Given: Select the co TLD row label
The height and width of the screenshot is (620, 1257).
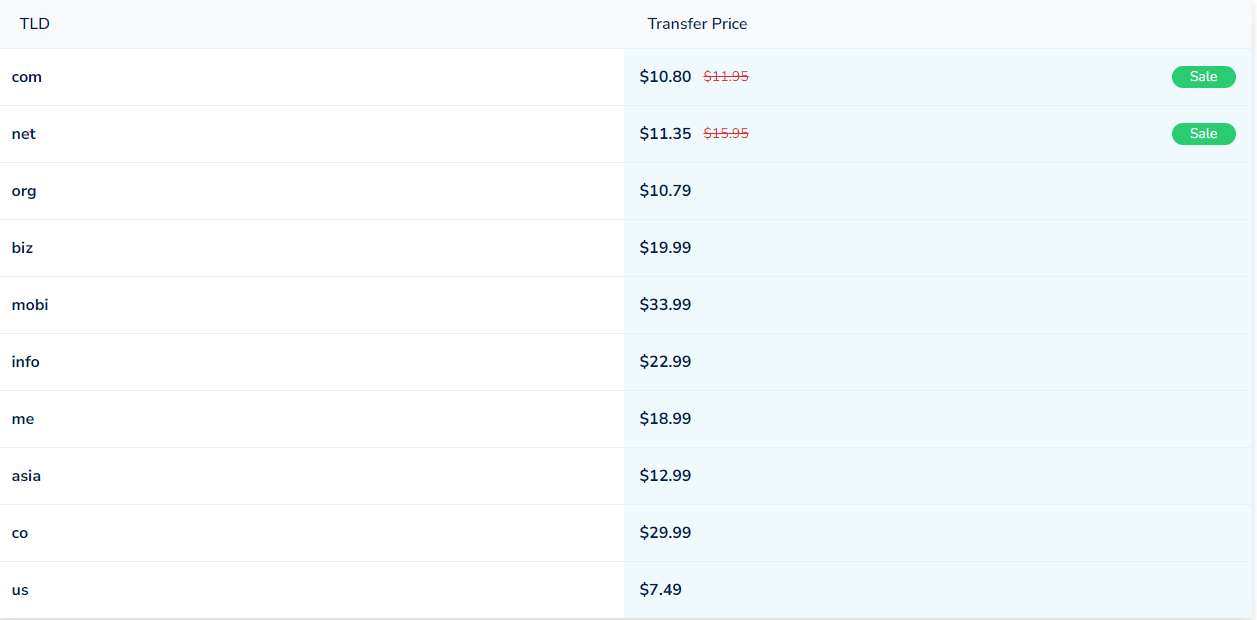Looking at the screenshot, I should point(20,533).
